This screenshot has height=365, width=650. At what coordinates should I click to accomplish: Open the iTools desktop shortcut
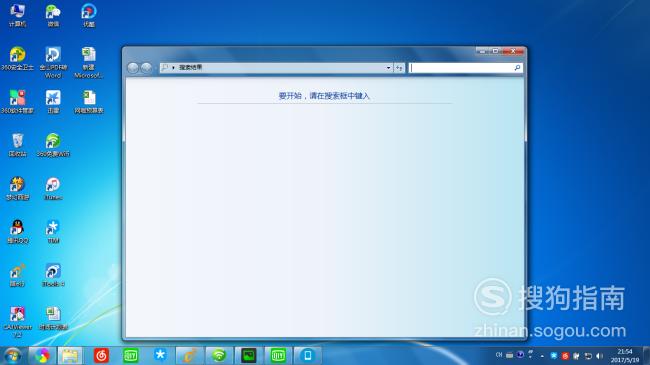click(53, 275)
